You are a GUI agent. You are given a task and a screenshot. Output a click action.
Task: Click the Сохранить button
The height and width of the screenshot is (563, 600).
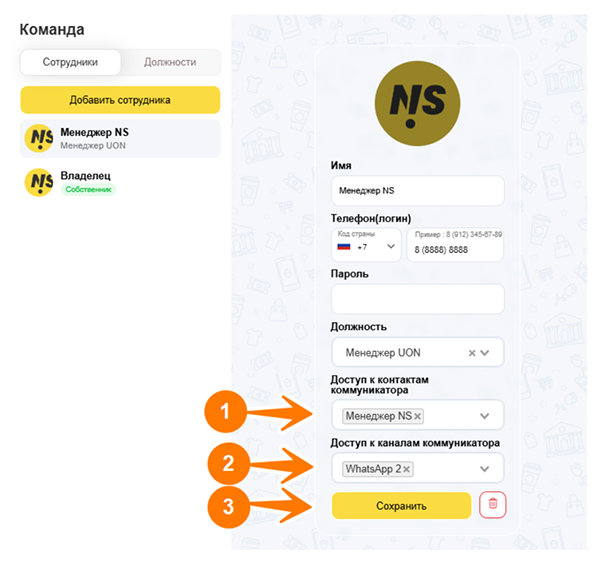coord(401,506)
